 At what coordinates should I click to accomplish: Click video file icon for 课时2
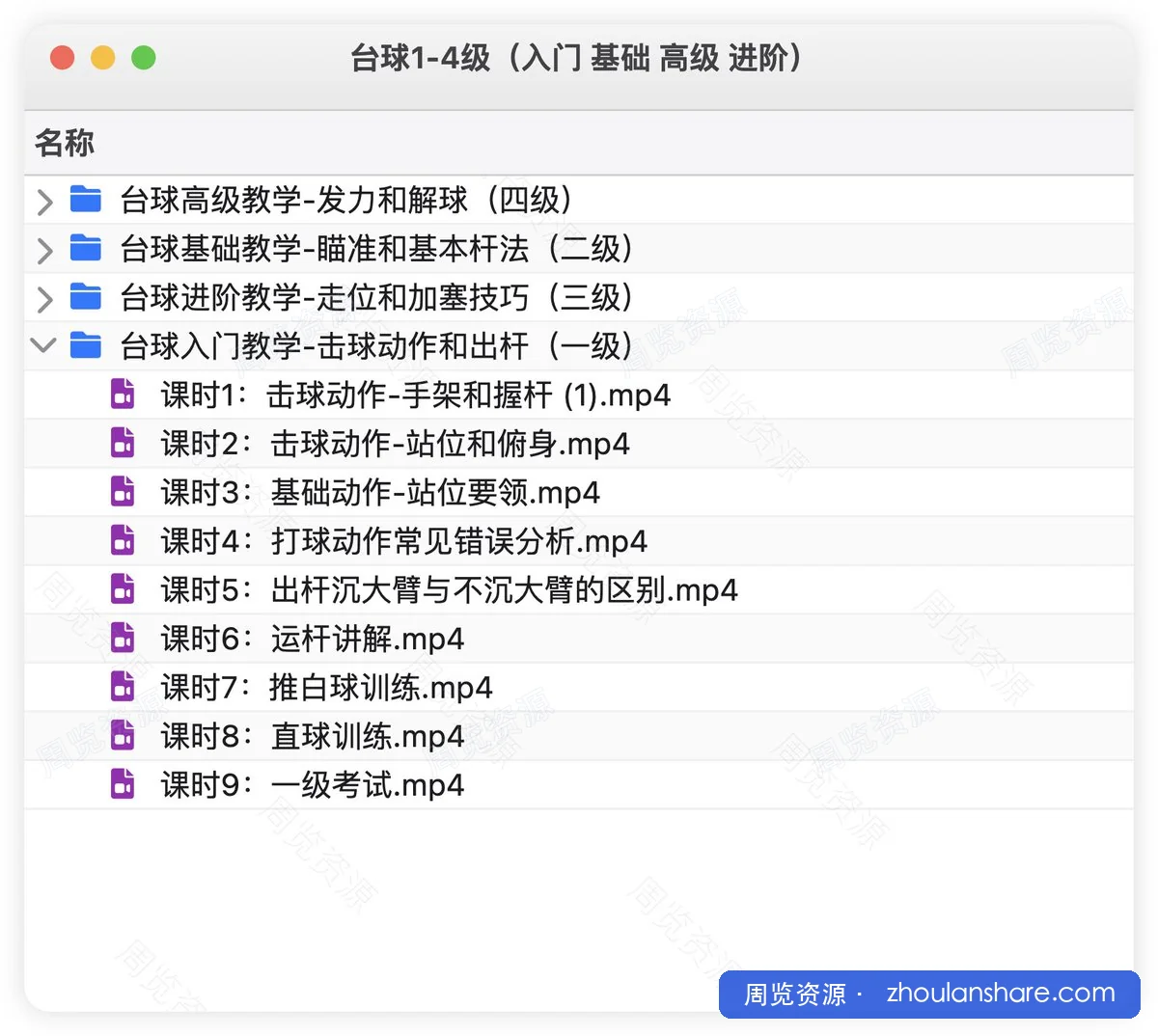pos(123,443)
